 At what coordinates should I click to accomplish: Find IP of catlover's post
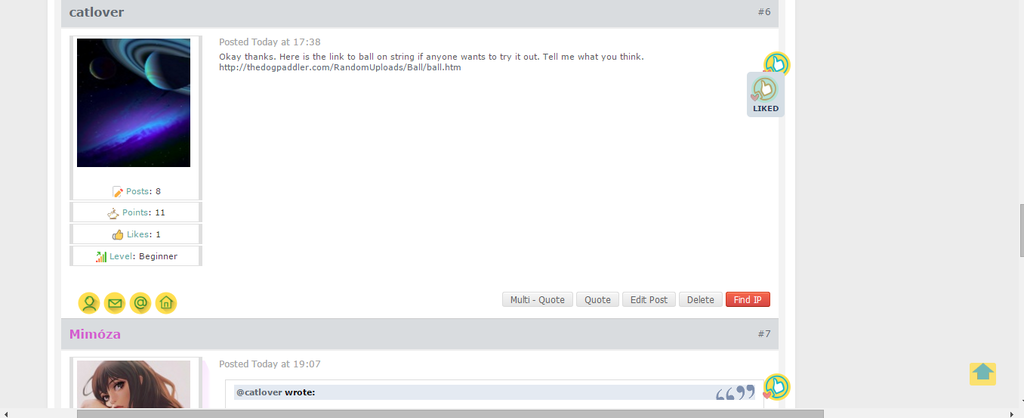pos(748,300)
